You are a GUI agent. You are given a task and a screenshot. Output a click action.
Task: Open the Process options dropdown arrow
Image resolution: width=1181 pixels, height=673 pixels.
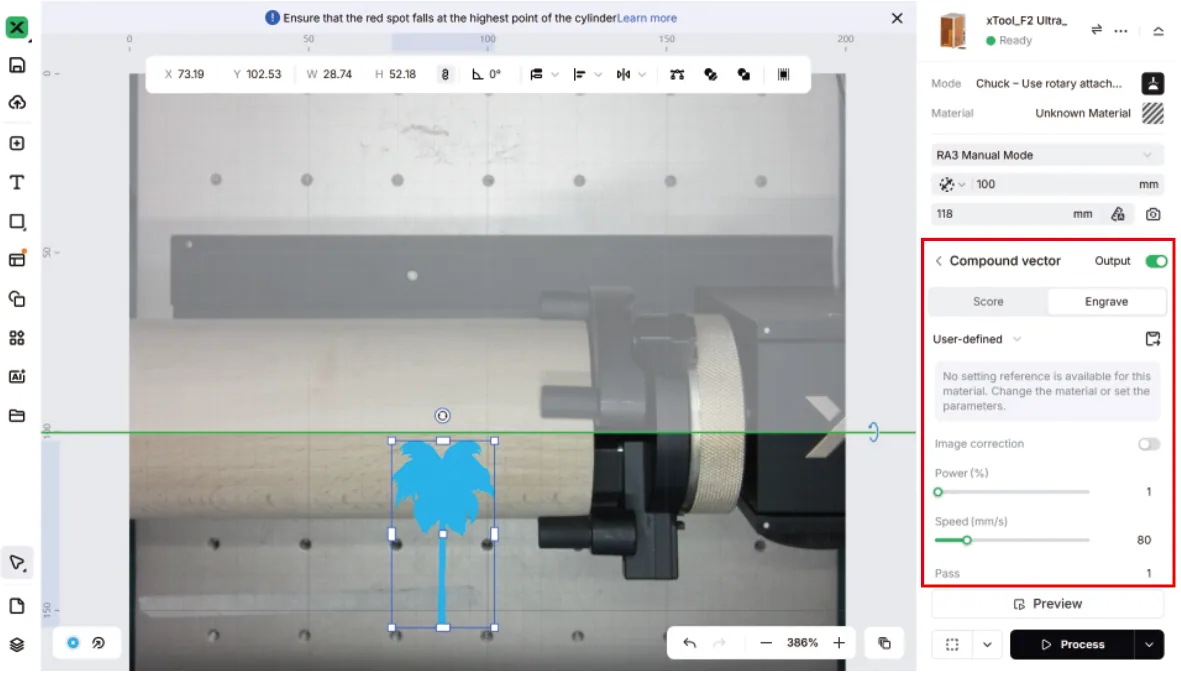[1149, 644]
